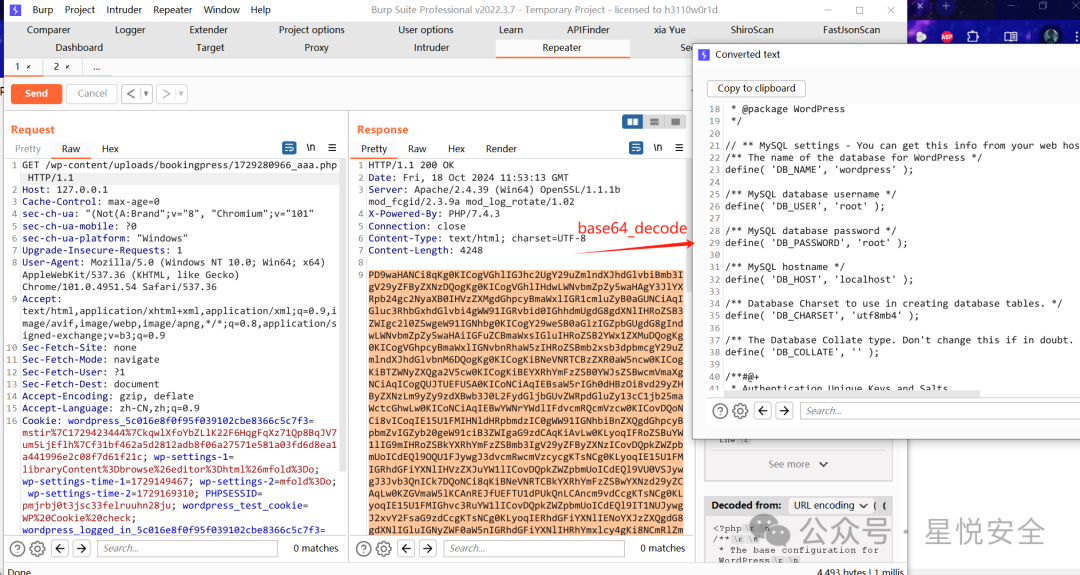
Task: Switch to the Dashboard tab
Action: (79, 48)
